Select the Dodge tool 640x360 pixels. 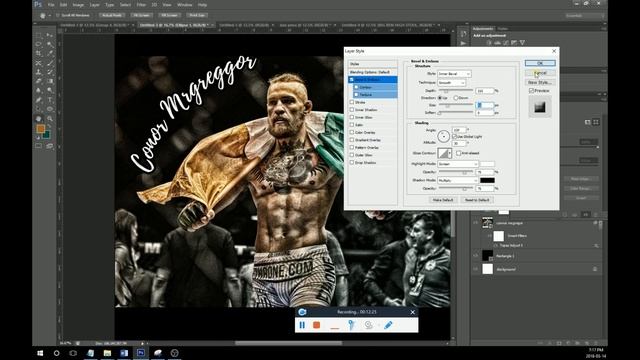pyautogui.click(x=49, y=91)
